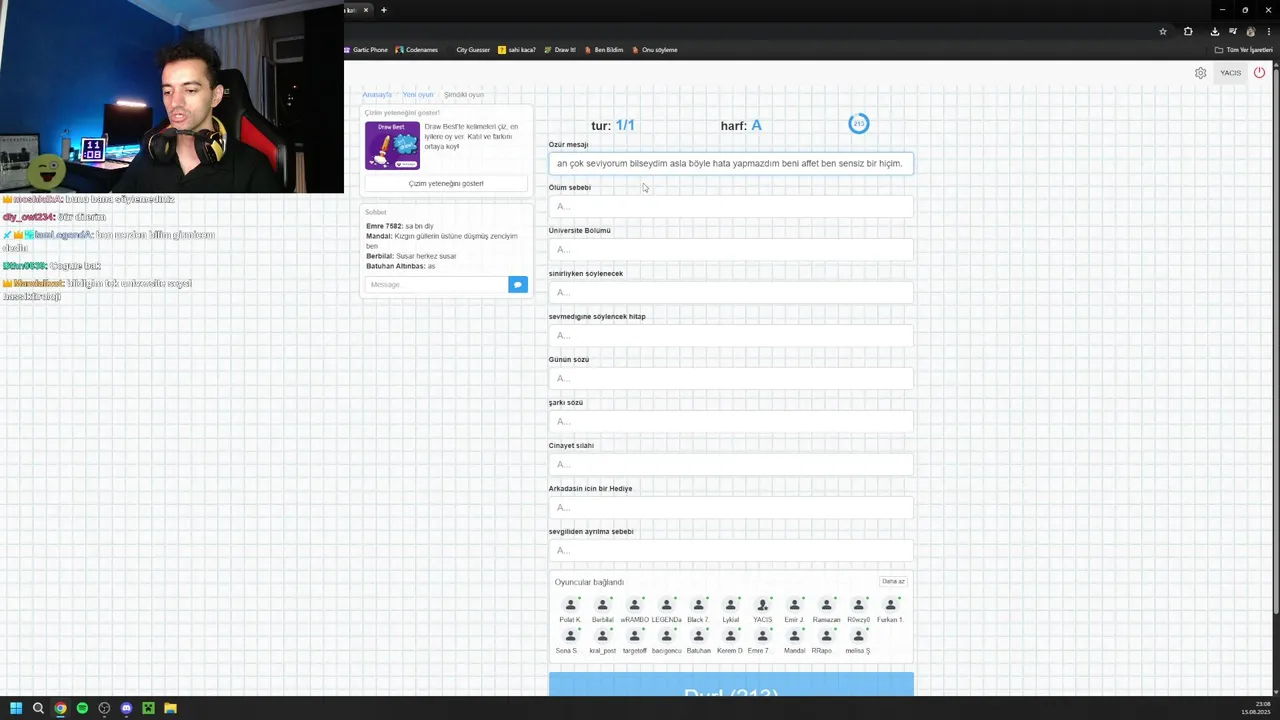Viewport: 1280px width, 720px height.
Task: Click Çizim yeteneğini göster! button
Action: tap(446, 183)
